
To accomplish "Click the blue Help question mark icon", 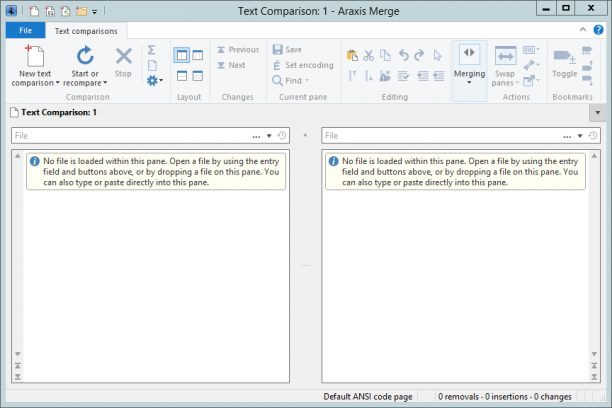I will coord(598,30).
